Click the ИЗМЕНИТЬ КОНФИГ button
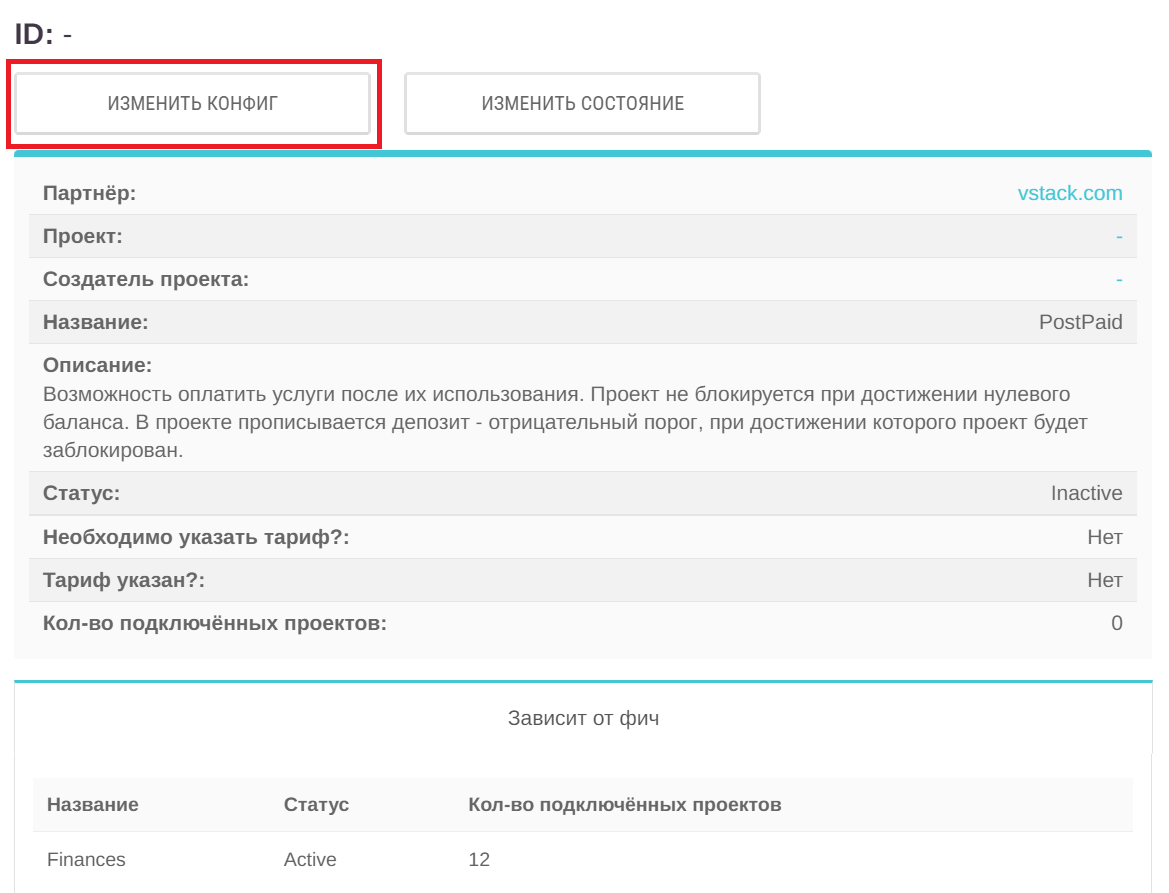Screen dimensions: 1169x893 pos(192,103)
